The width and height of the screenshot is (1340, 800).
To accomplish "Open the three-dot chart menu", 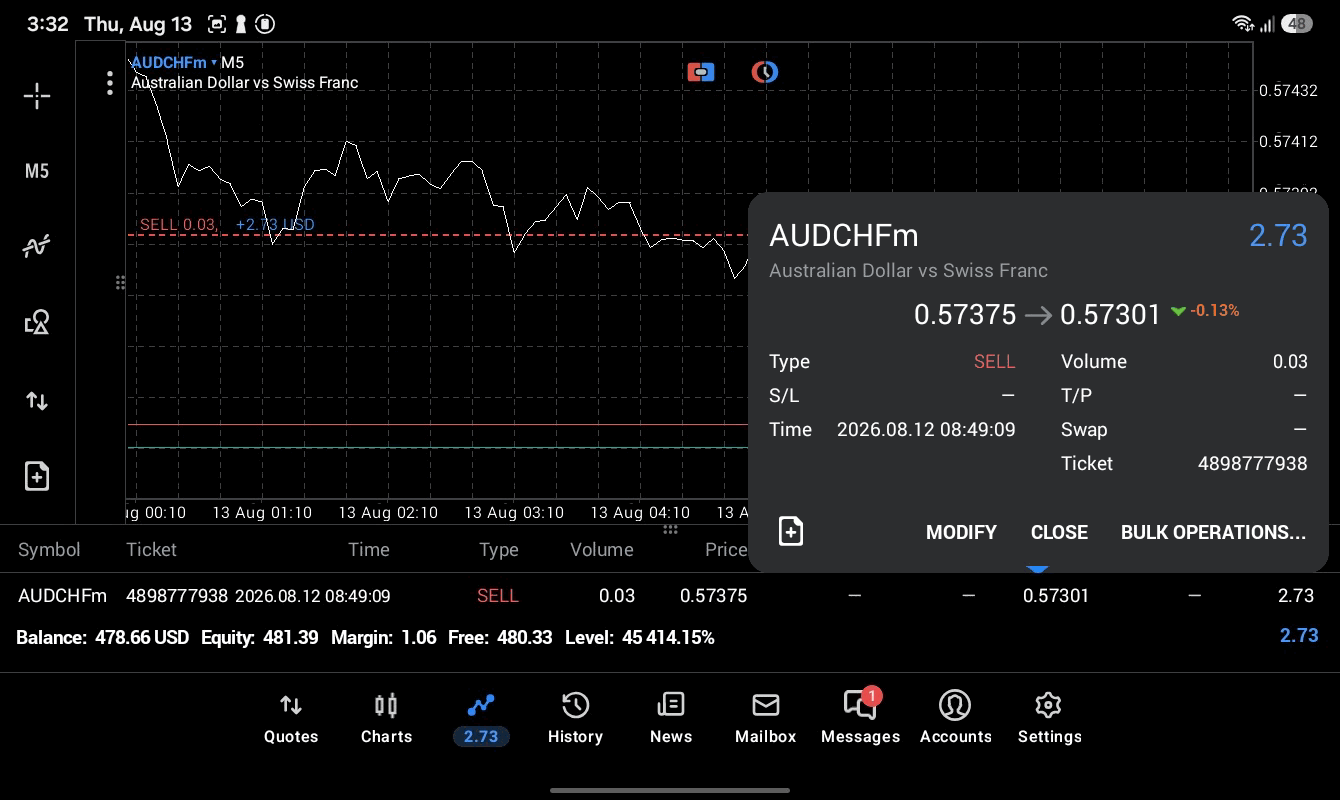I will coord(110,83).
